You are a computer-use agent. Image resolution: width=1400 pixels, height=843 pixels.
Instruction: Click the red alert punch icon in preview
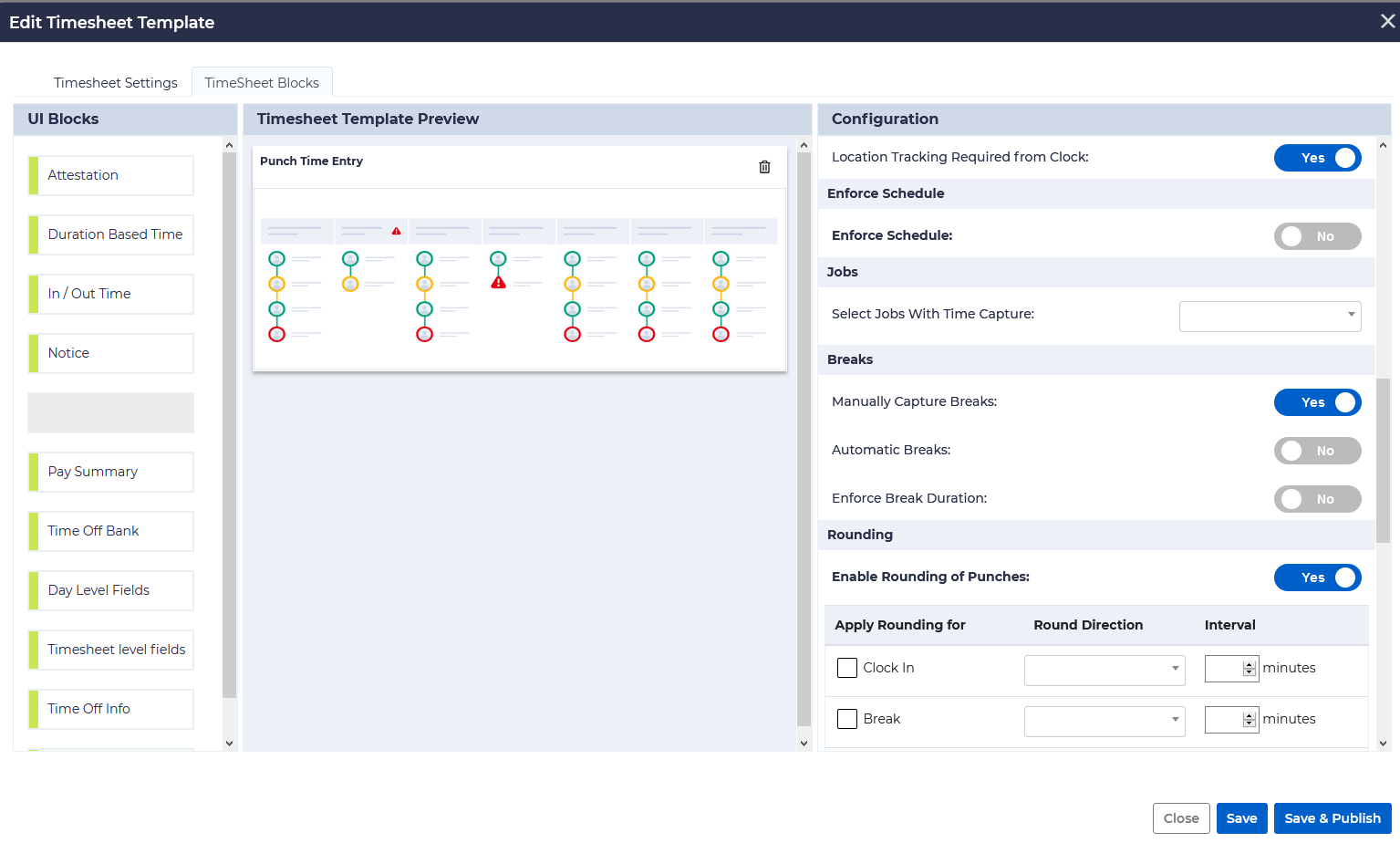498,283
